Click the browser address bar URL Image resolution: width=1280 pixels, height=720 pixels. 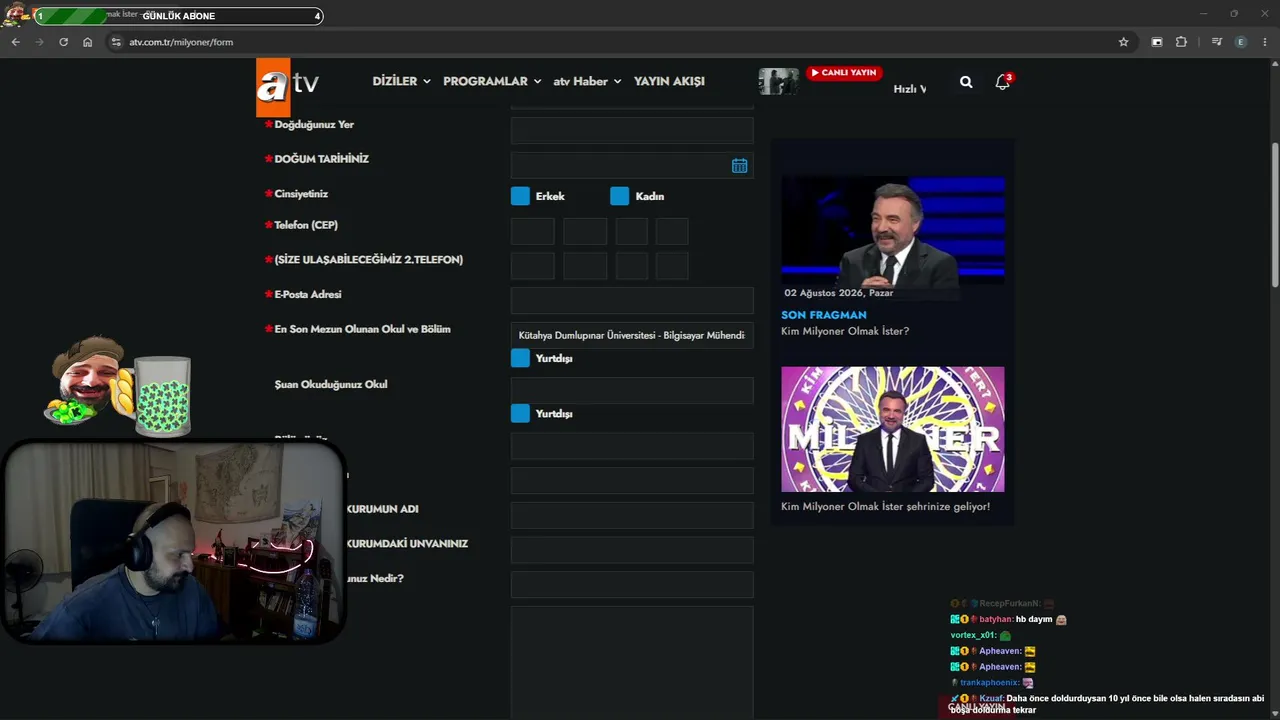(x=181, y=42)
